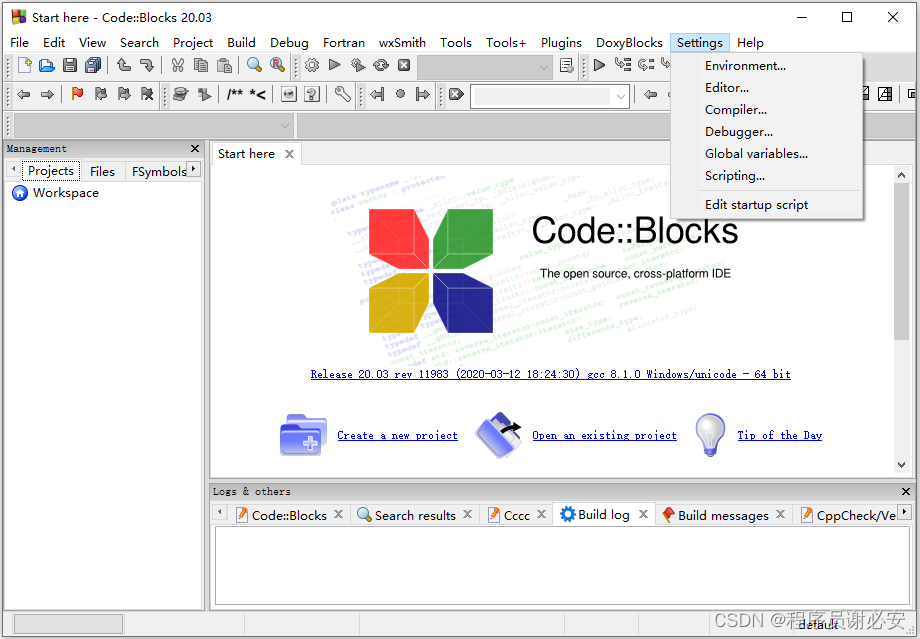Click the Build and run icon

click(358, 65)
